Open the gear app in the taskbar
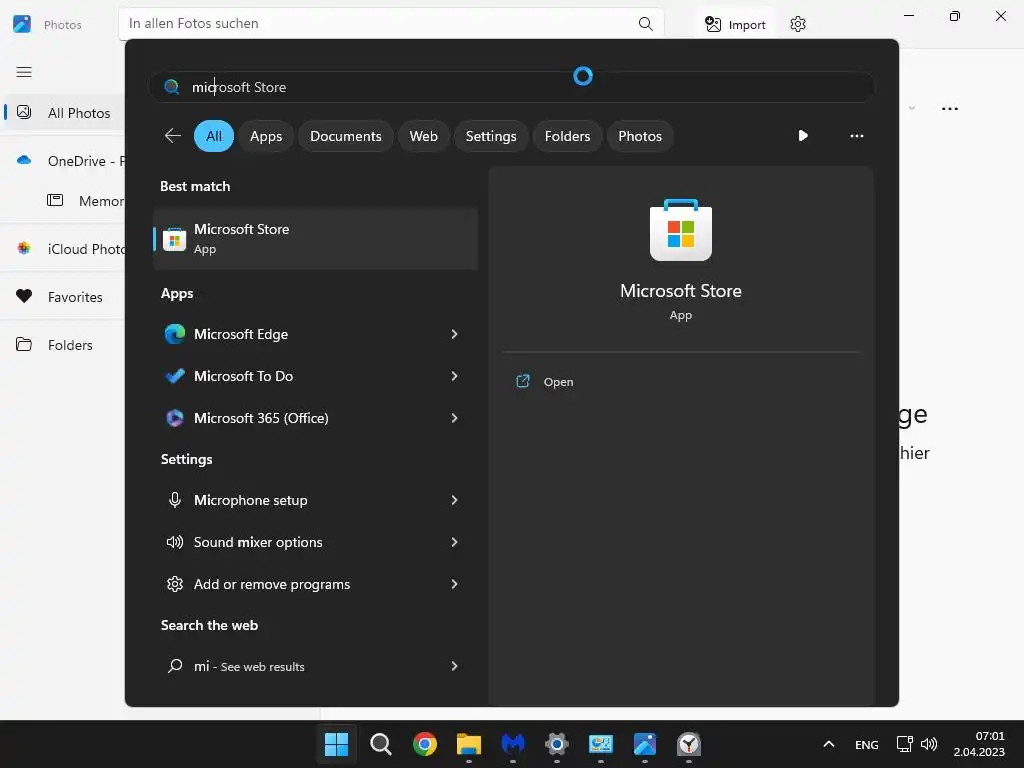This screenshot has height=768, width=1024. [556, 744]
